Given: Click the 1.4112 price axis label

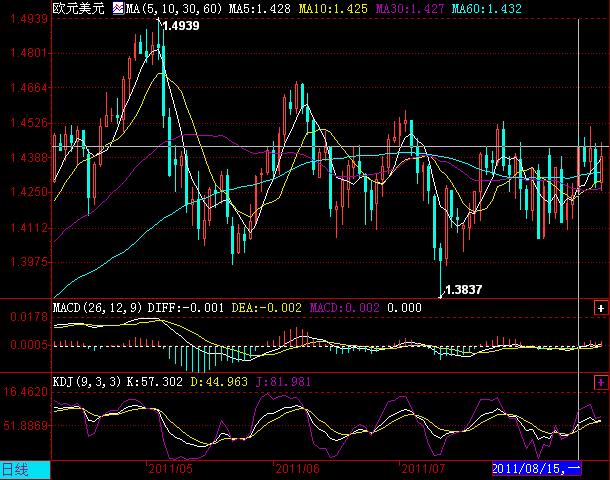Looking at the screenshot, I should click(28, 228).
